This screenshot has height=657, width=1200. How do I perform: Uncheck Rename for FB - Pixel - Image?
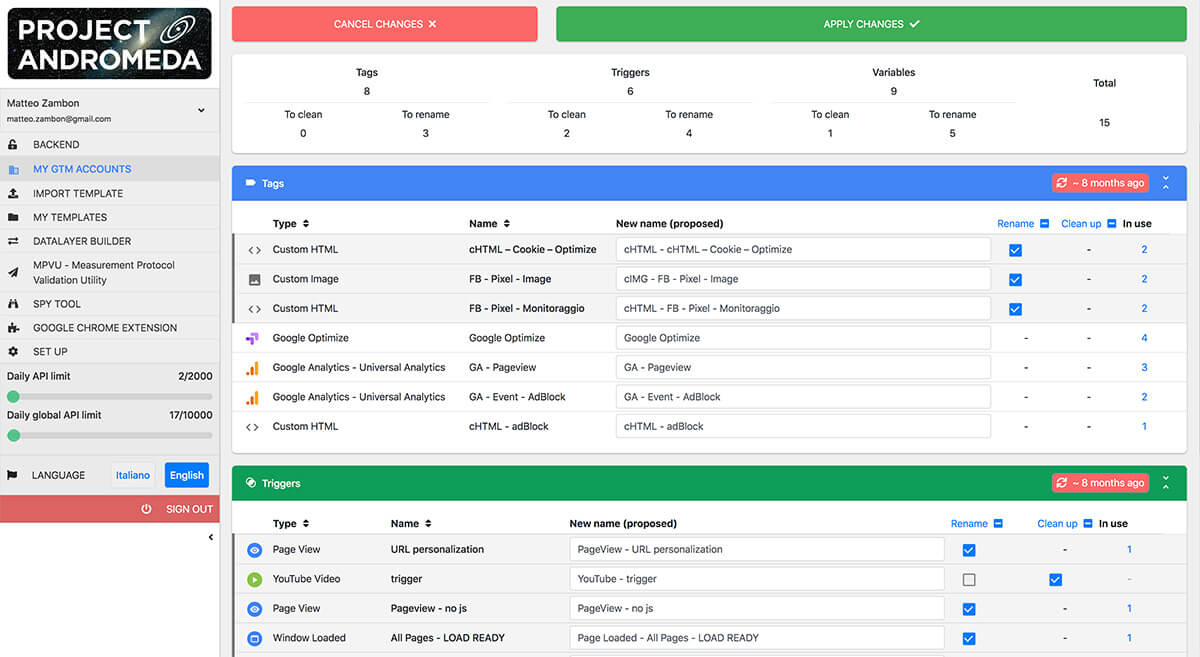click(x=1015, y=280)
